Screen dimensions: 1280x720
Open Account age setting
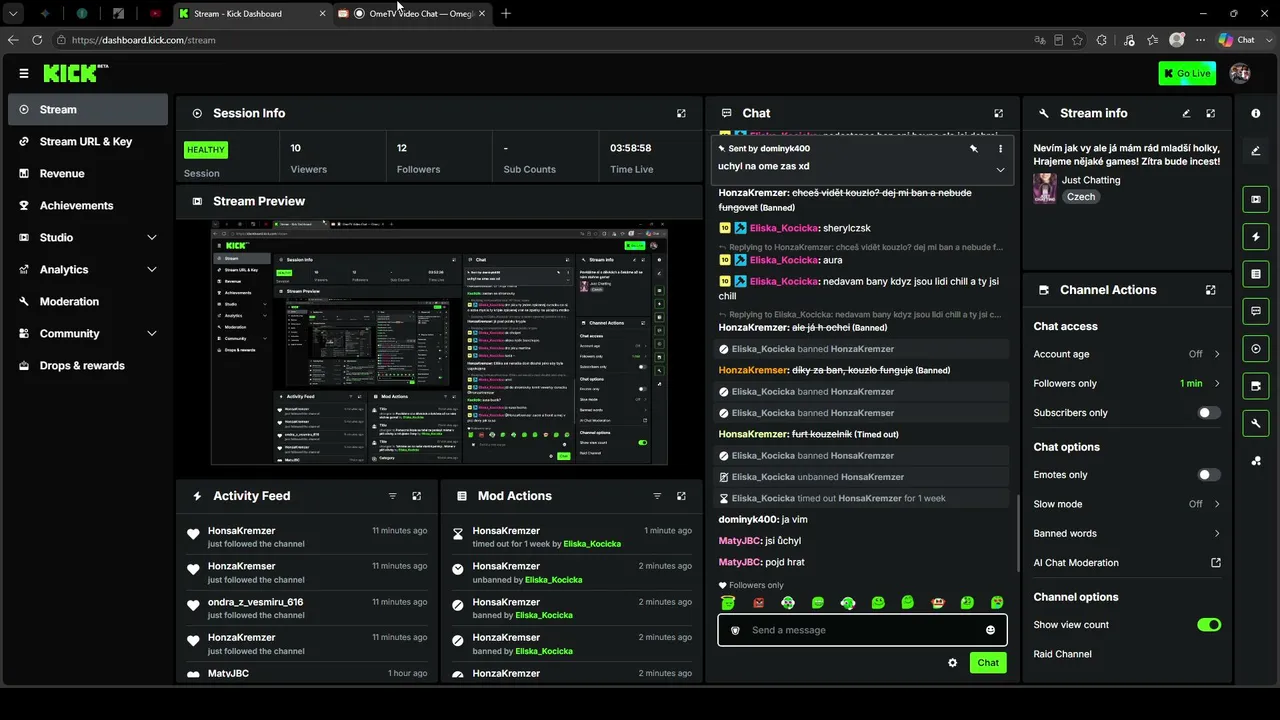click(x=1127, y=354)
